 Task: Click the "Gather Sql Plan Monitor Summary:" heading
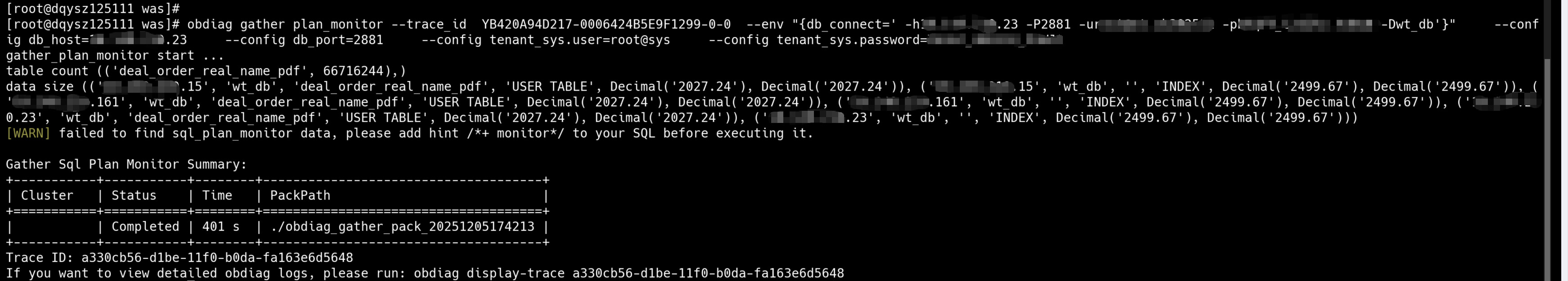[127, 165]
